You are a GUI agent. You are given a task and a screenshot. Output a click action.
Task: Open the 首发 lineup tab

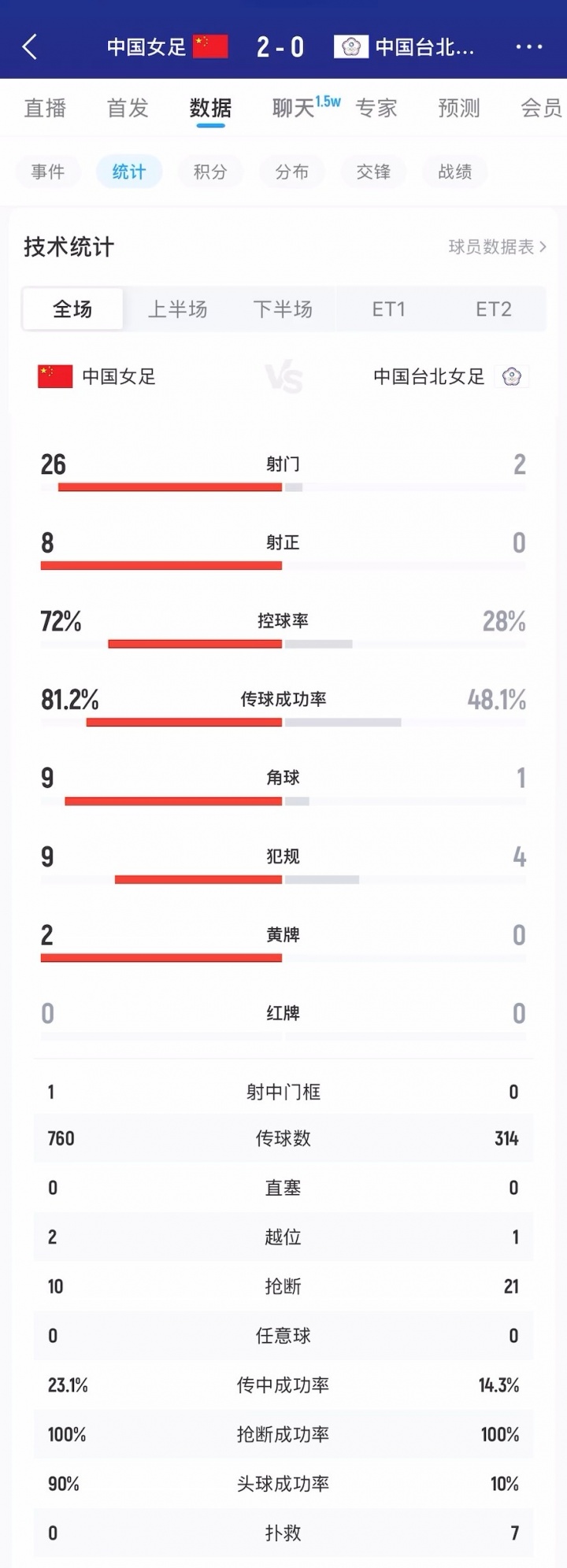128,108
